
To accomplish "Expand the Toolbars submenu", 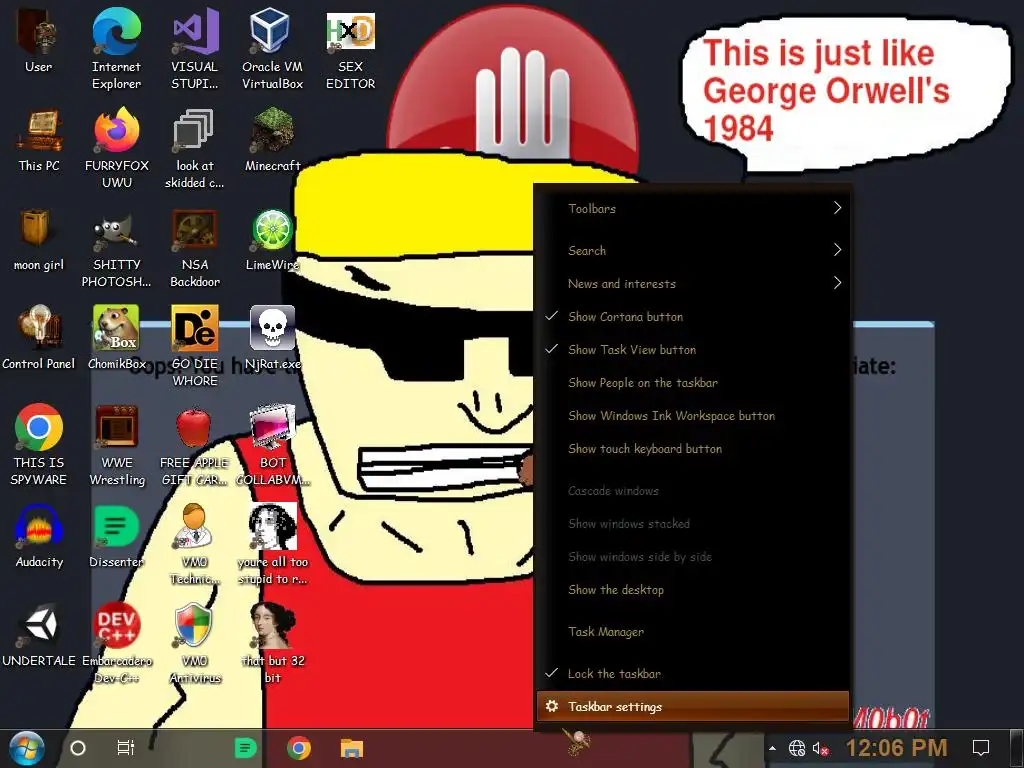I will tap(693, 208).
